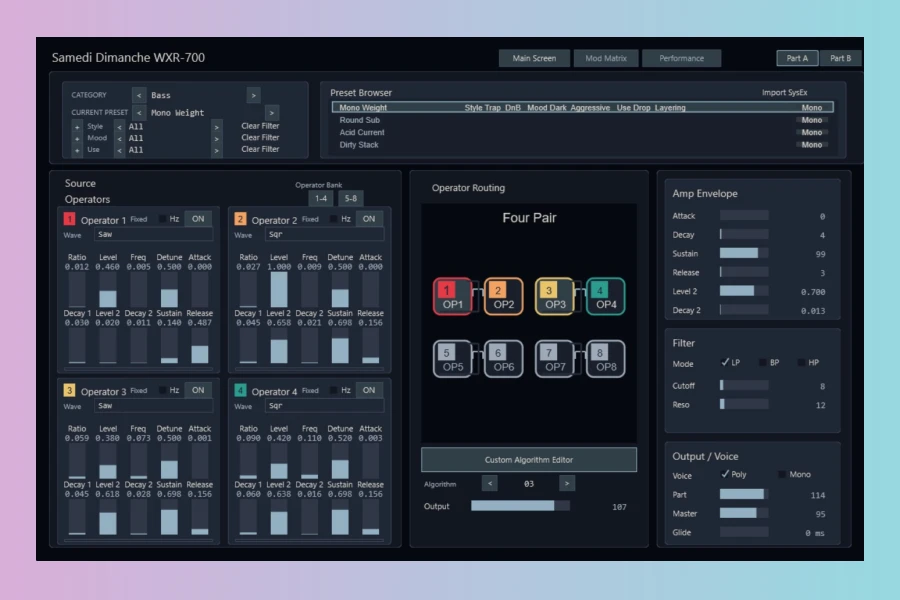Image resolution: width=900 pixels, height=600 pixels.
Task: Open the Custom Algorithm Editor
Action: (529, 460)
